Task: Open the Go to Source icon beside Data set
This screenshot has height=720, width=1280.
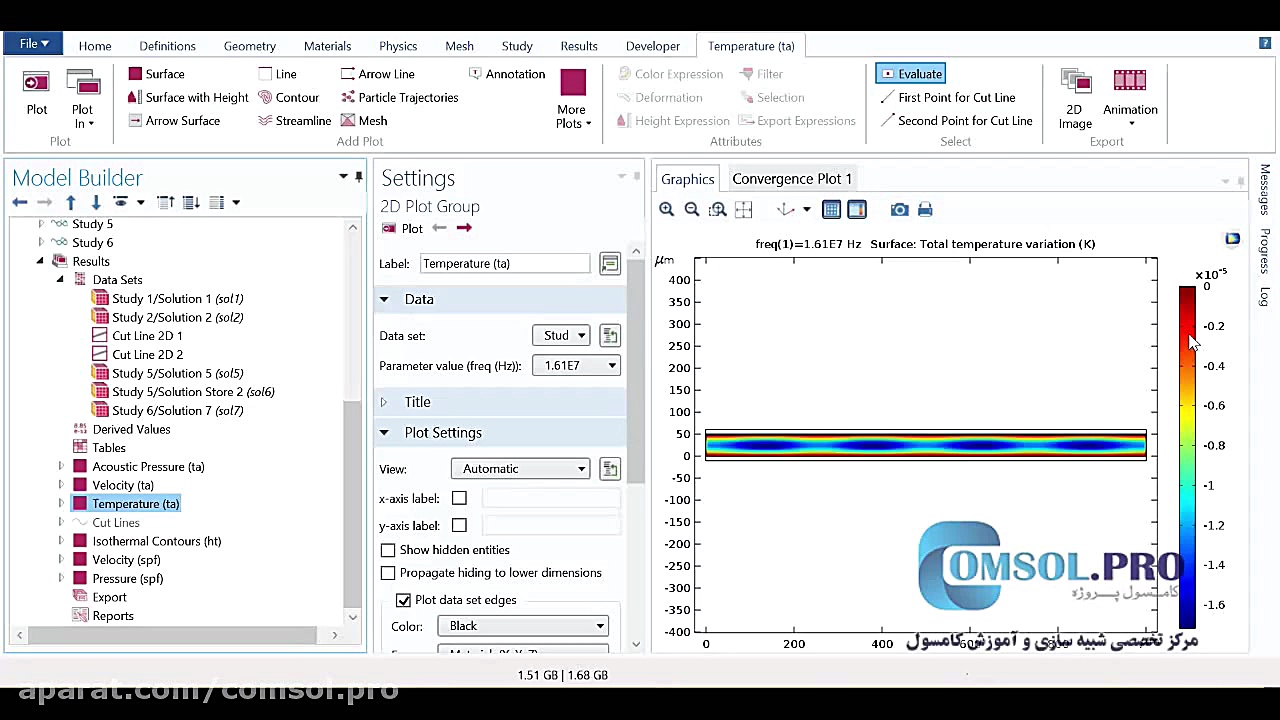Action: pyautogui.click(x=610, y=336)
